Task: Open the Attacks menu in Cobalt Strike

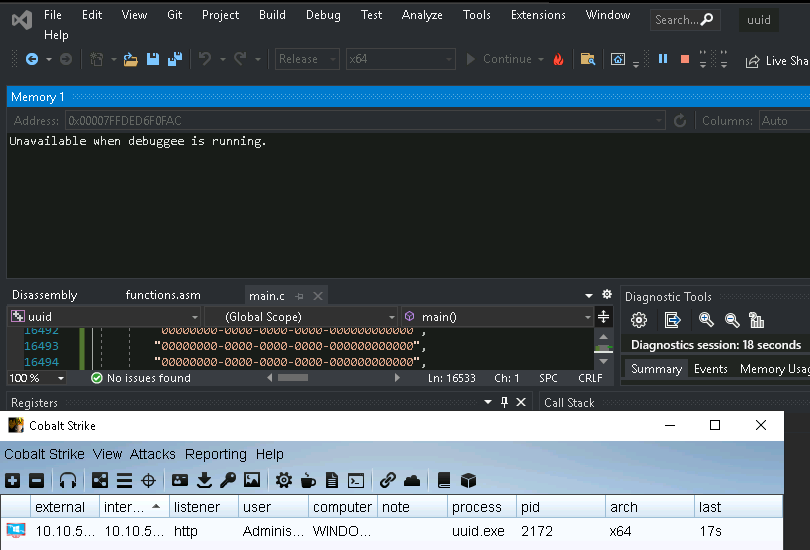Action: [152, 454]
